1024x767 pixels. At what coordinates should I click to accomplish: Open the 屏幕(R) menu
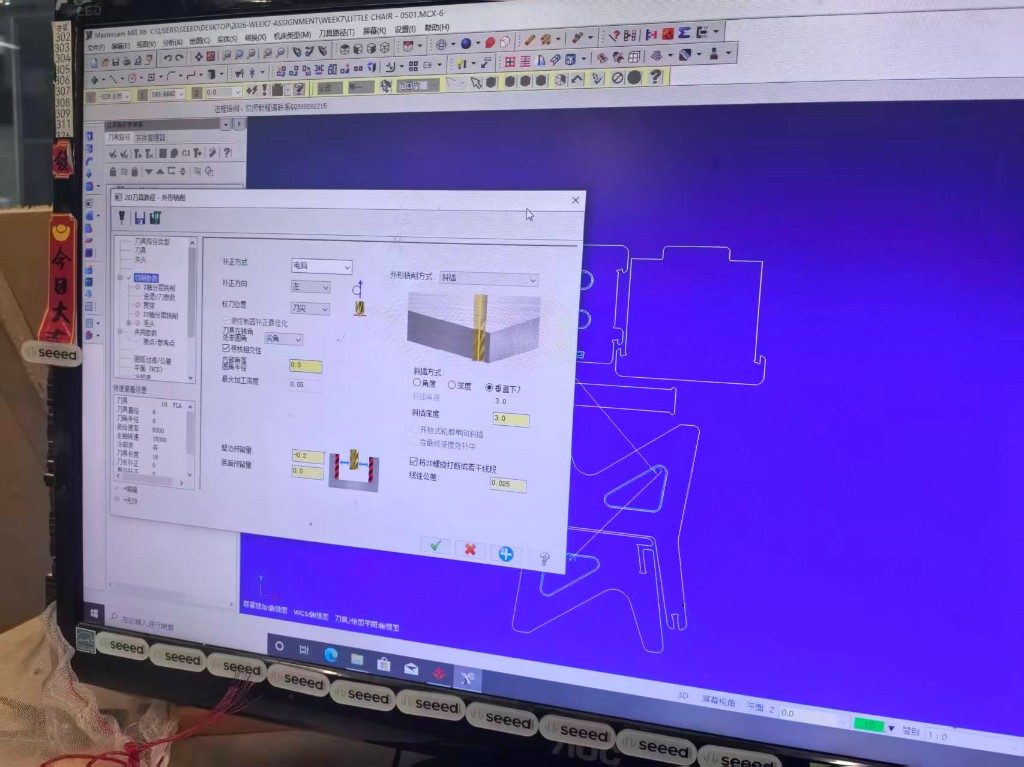pyautogui.click(x=374, y=31)
